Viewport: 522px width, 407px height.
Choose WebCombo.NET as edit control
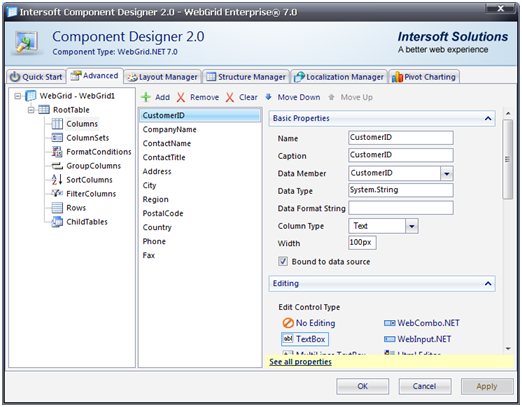(422, 323)
